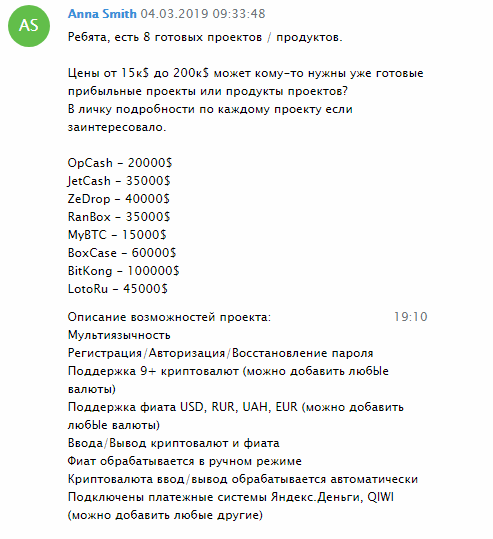Select the OpCash – 20000$ line
This screenshot has width=493, height=539.
tap(120, 163)
